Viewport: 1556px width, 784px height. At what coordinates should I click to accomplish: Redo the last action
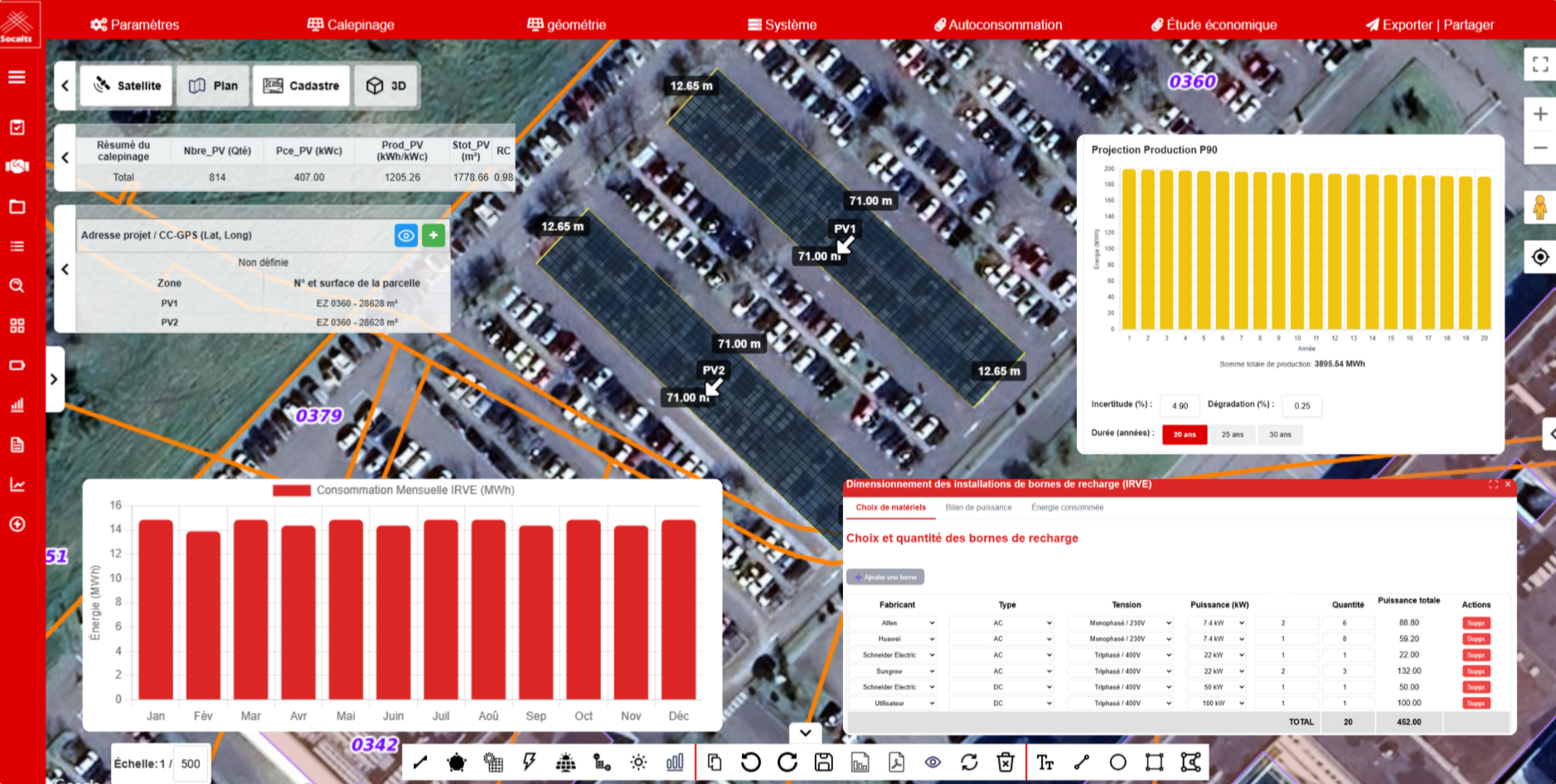coord(788,762)
